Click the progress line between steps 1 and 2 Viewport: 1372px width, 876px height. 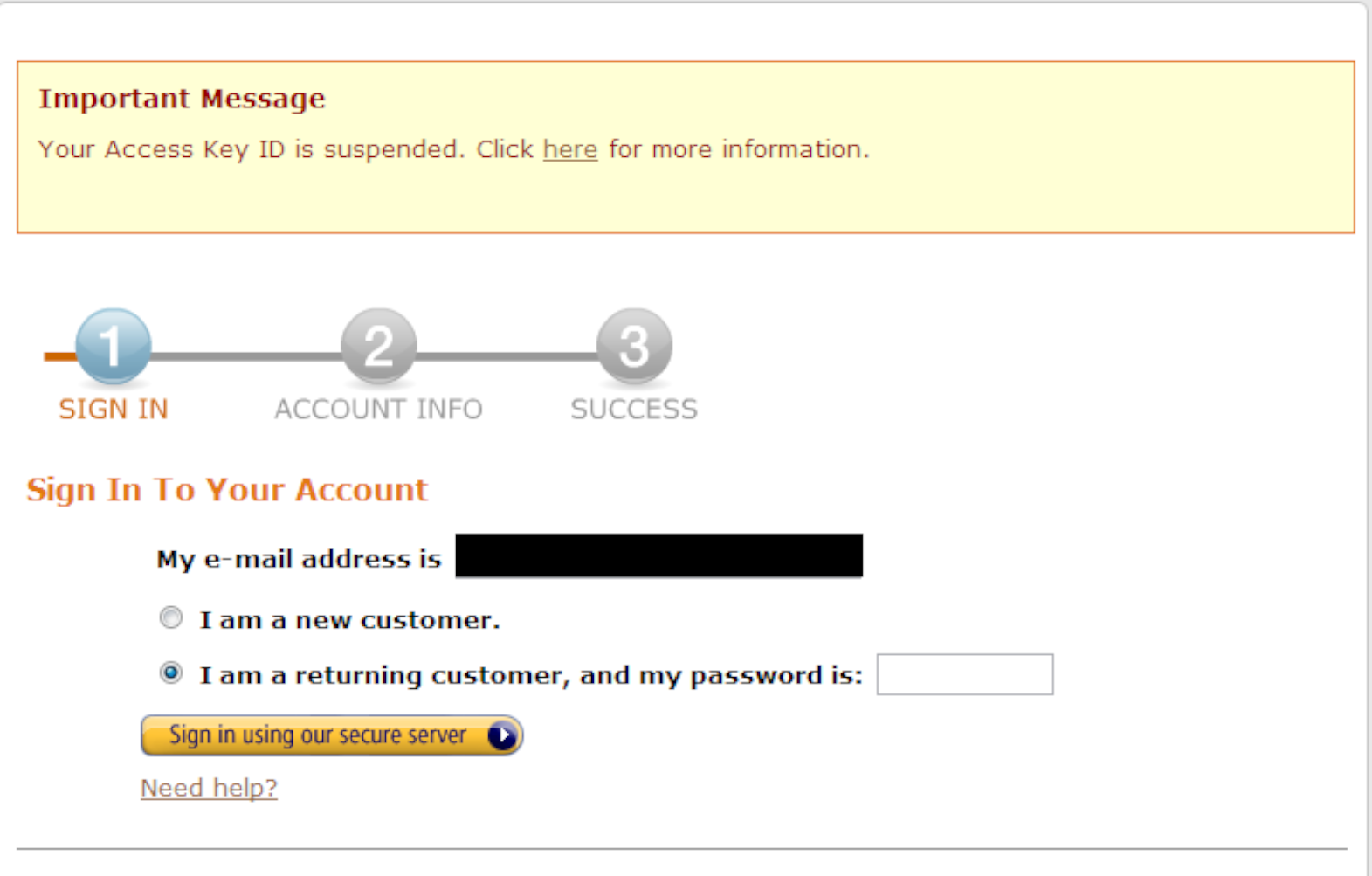(246, 356)
